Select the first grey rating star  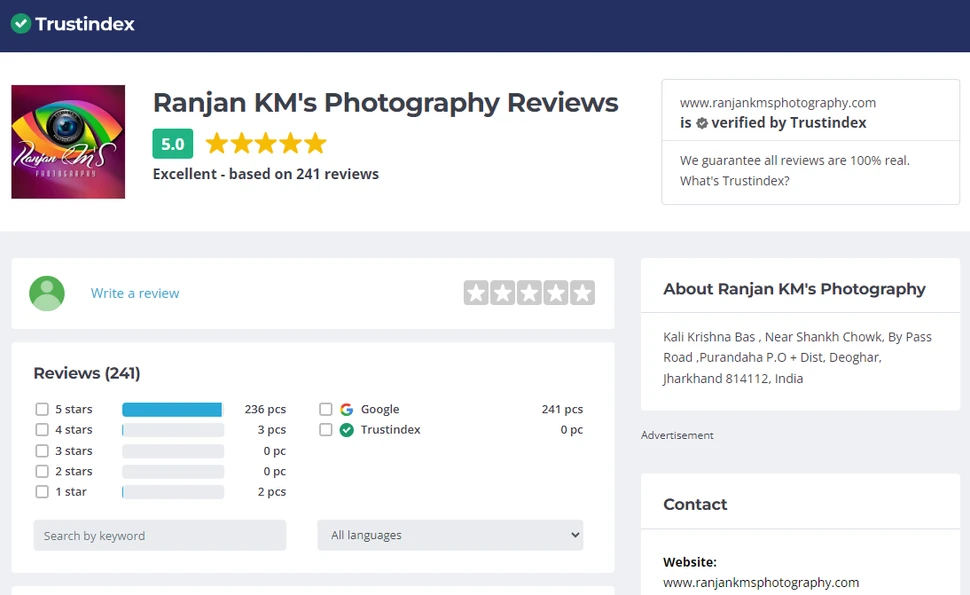coord(476,293)
